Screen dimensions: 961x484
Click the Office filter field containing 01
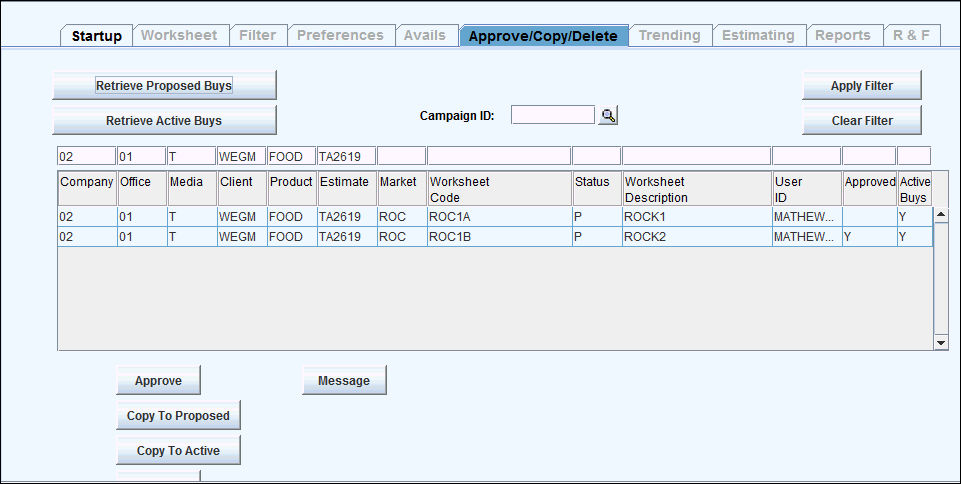(x=142, y=156)
